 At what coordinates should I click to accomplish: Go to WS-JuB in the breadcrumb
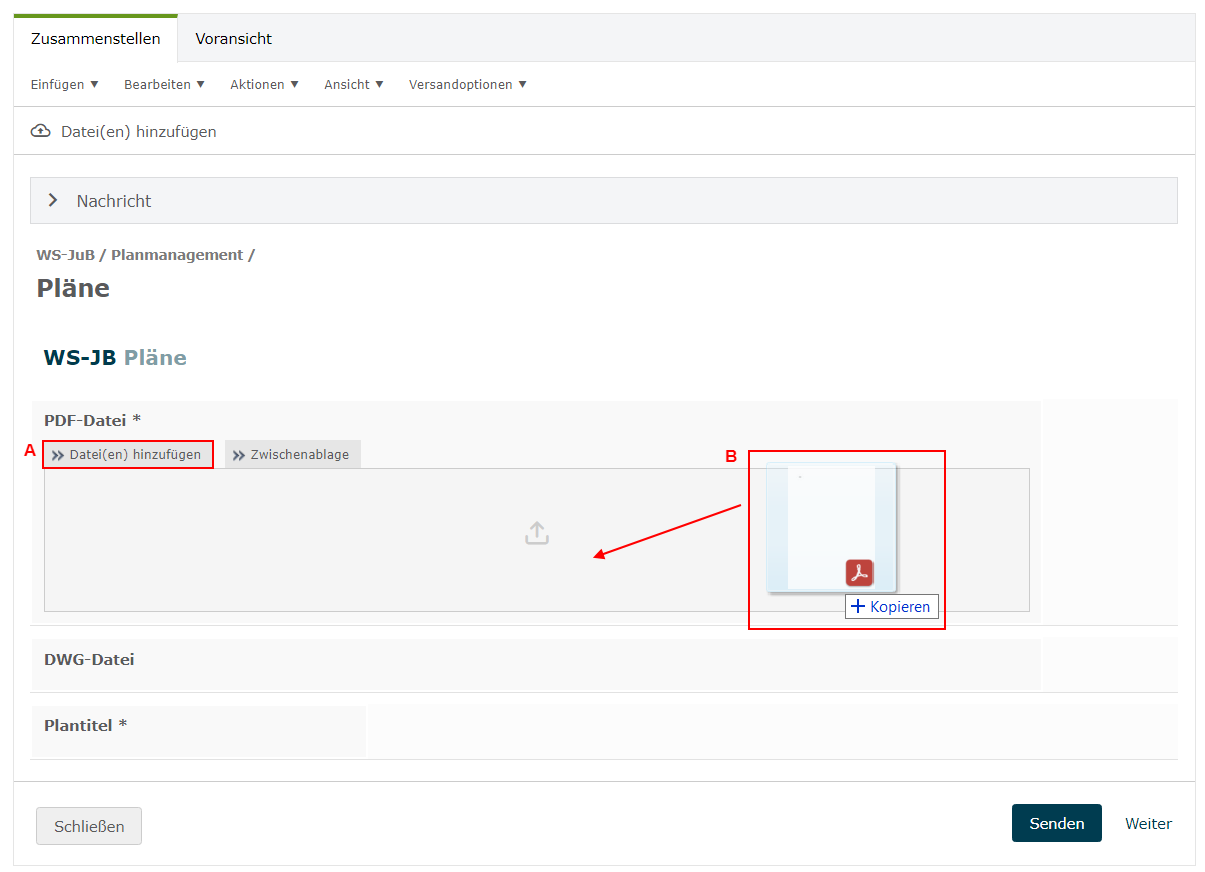65,255
